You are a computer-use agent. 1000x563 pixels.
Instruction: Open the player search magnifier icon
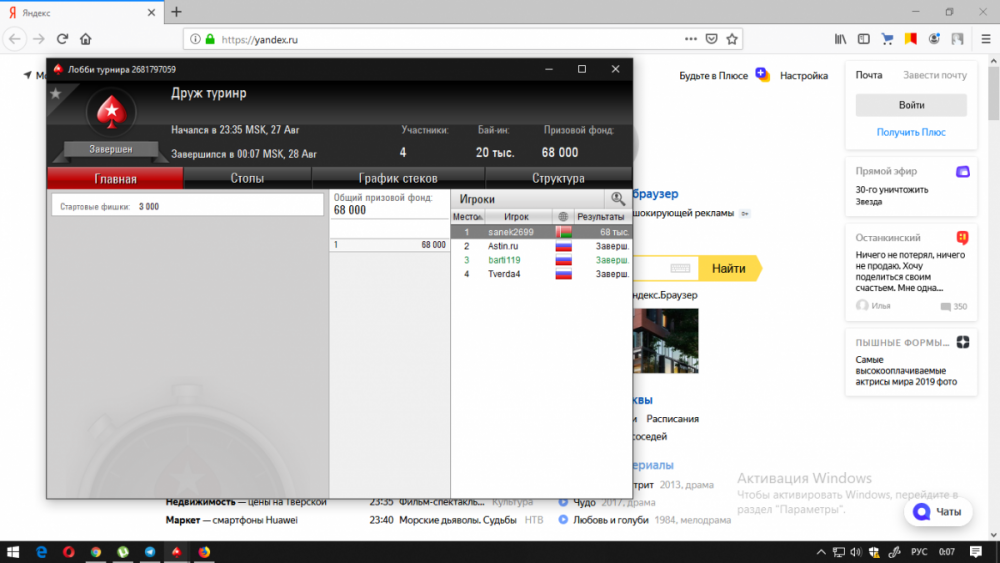(x=618, y=199)
